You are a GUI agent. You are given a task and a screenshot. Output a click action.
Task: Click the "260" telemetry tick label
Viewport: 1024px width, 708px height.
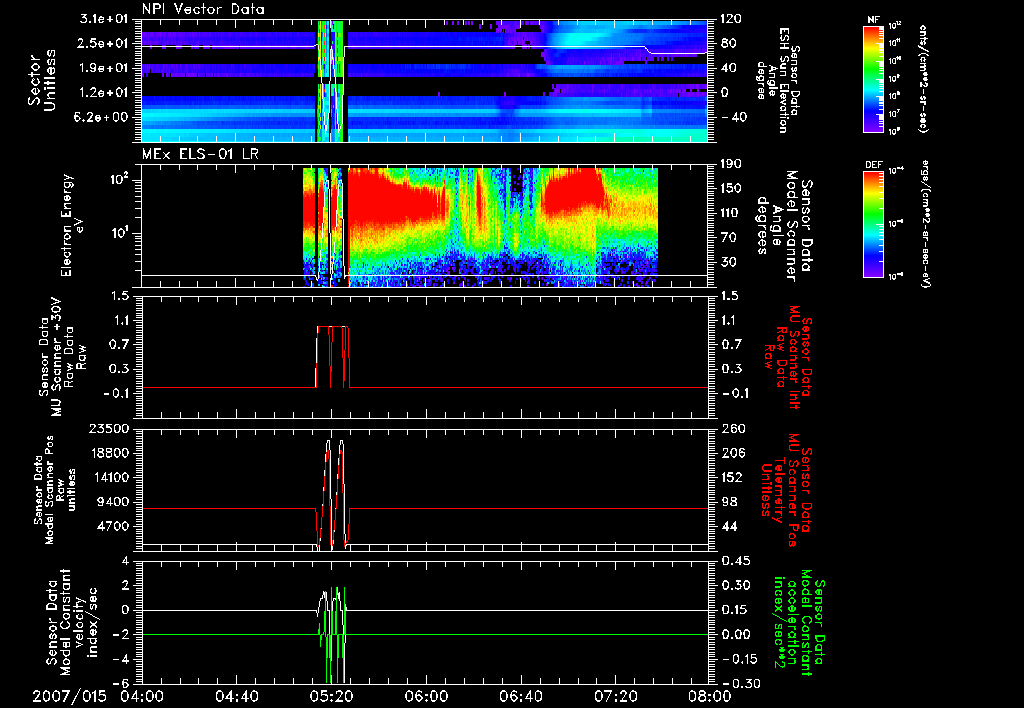pyautogui.click(x=731, y=428)
